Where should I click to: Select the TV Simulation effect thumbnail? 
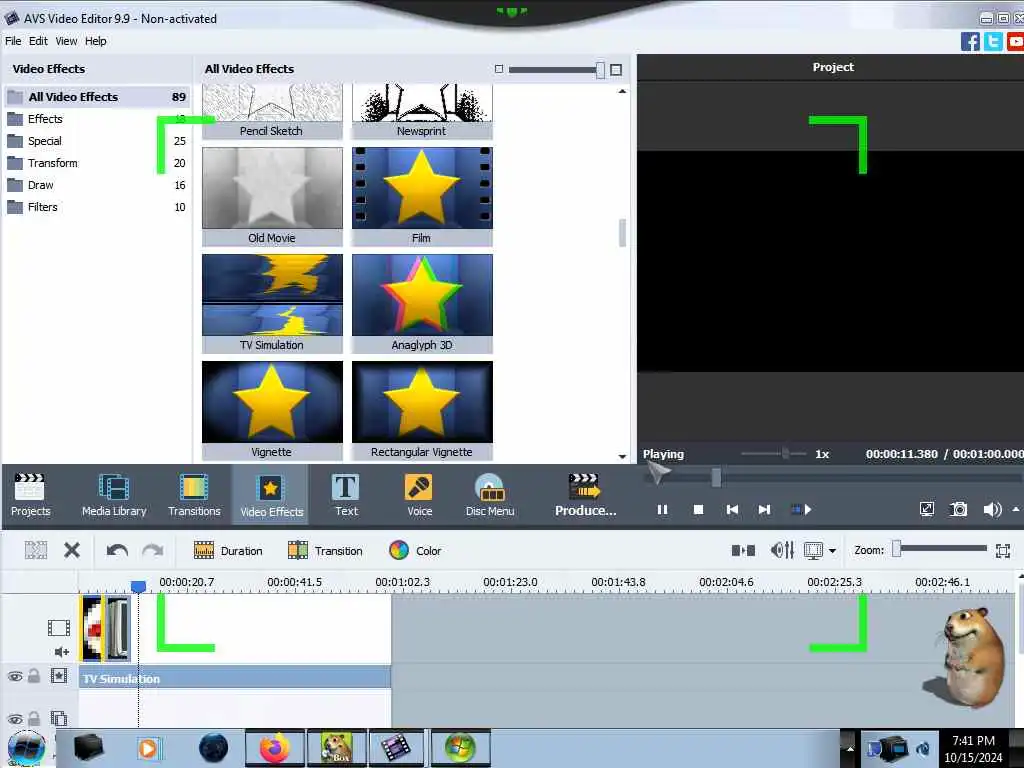(x=272, y=304)
